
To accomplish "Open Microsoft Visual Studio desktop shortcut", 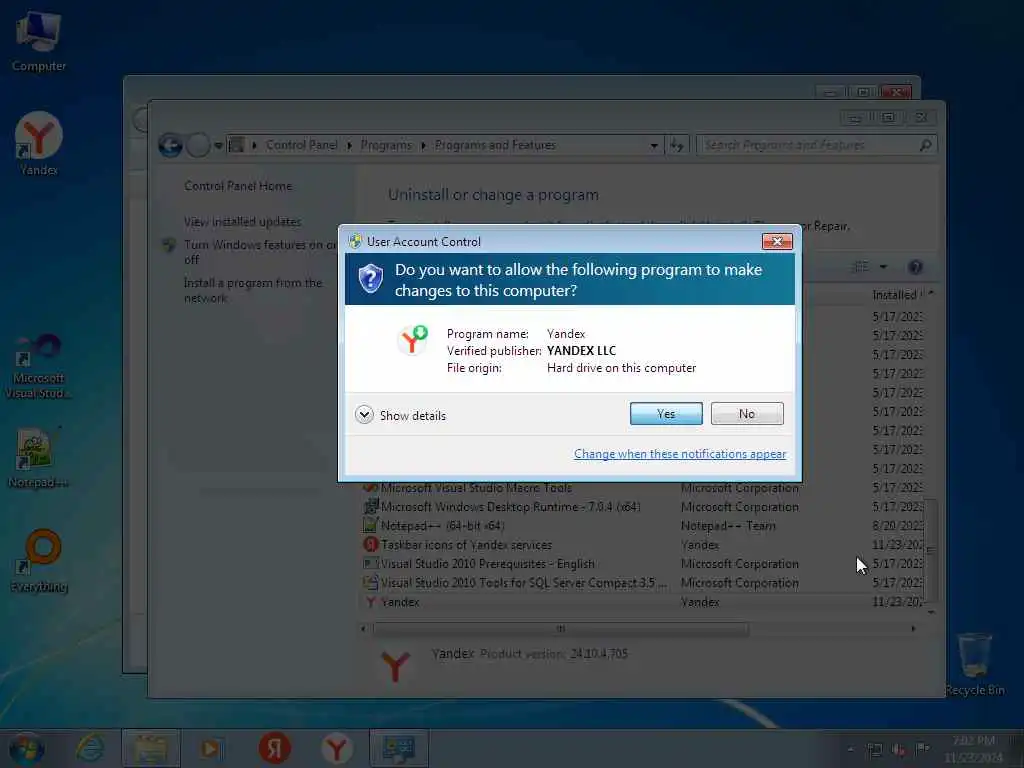I will [39, 366].
